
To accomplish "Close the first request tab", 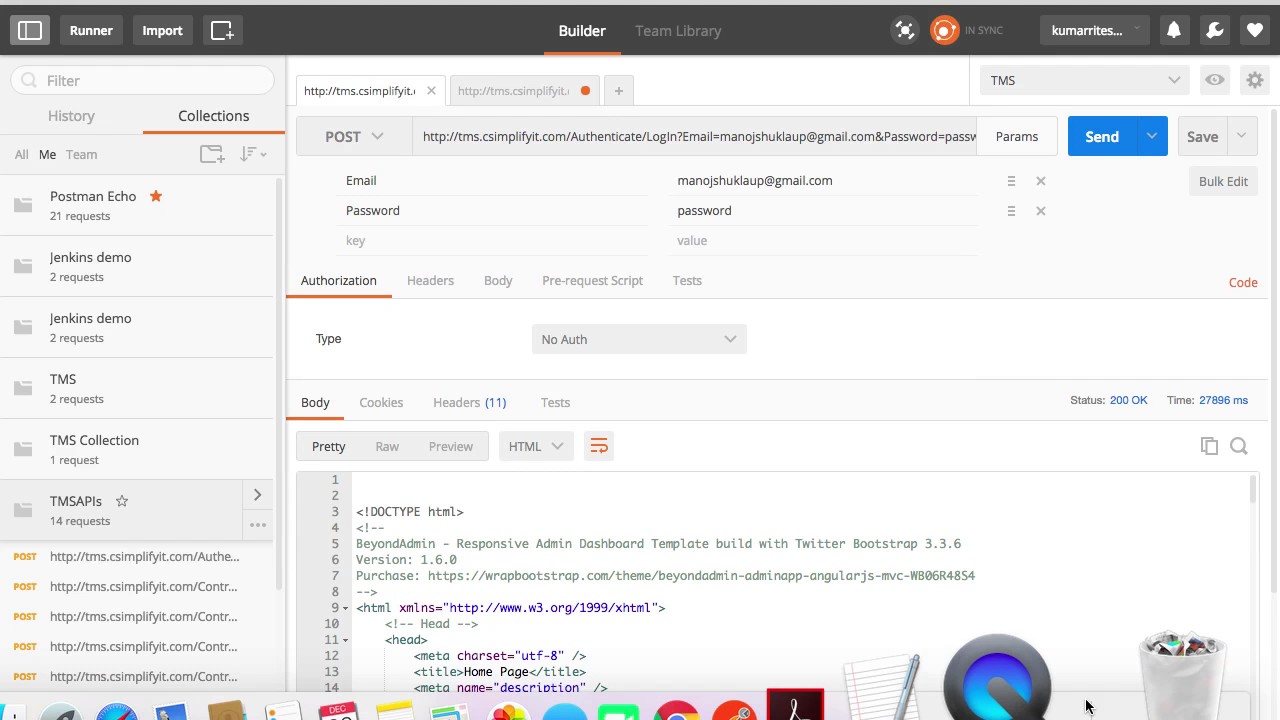I will (x=431, y=91).
